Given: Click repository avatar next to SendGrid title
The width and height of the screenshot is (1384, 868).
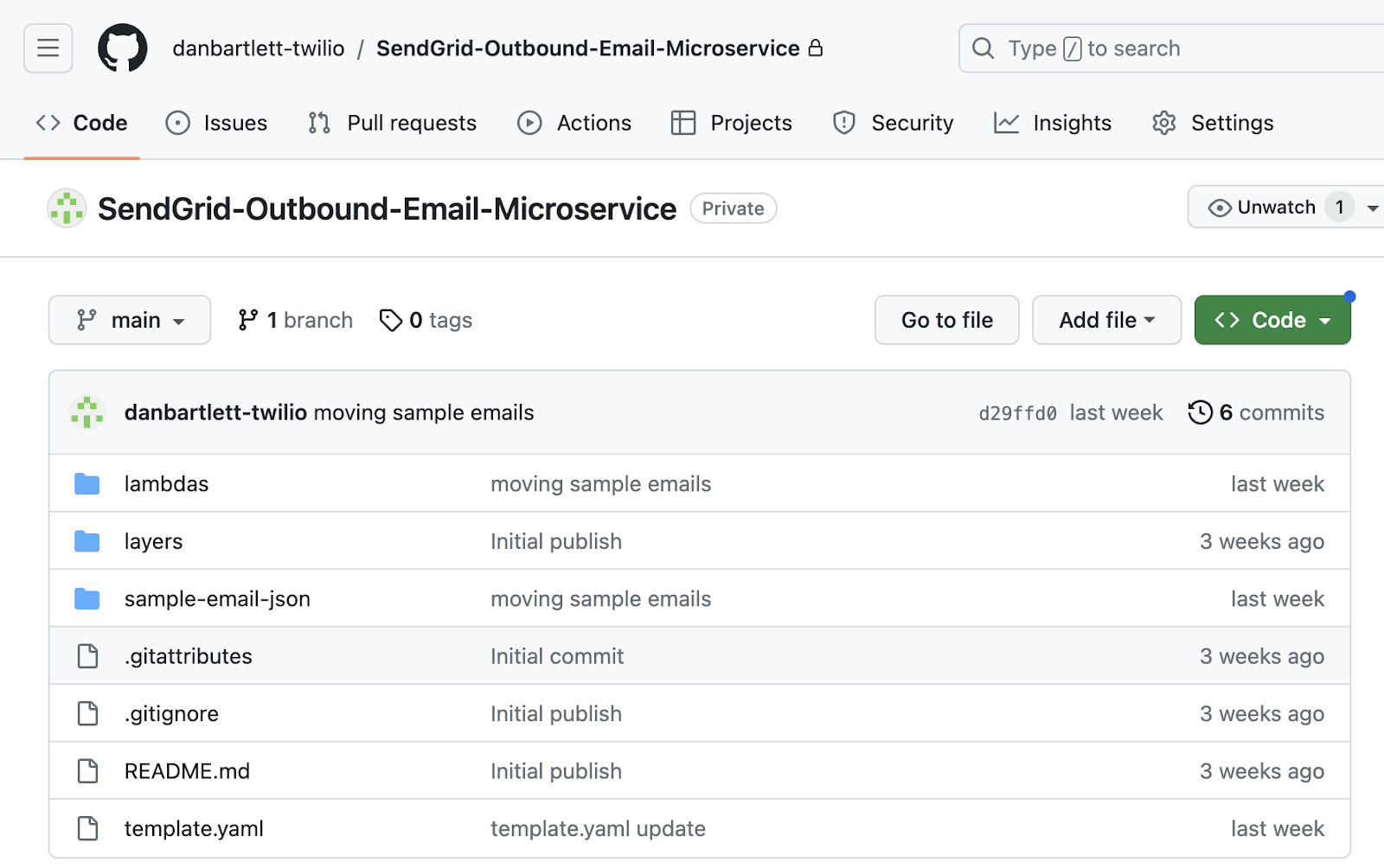Looking at the screenshot, I should tap(67, 208).
